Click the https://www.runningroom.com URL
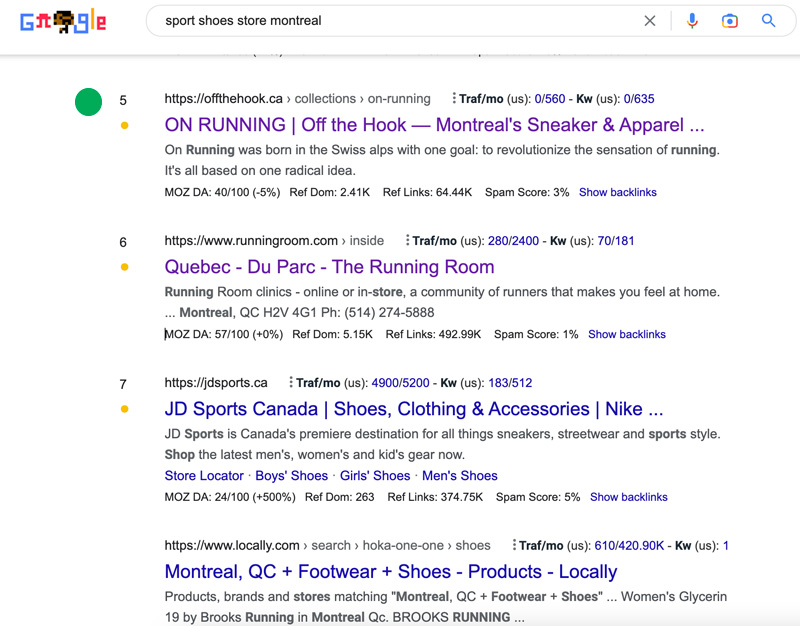Screen dimensions: 800x626 [x=251, y=240]
